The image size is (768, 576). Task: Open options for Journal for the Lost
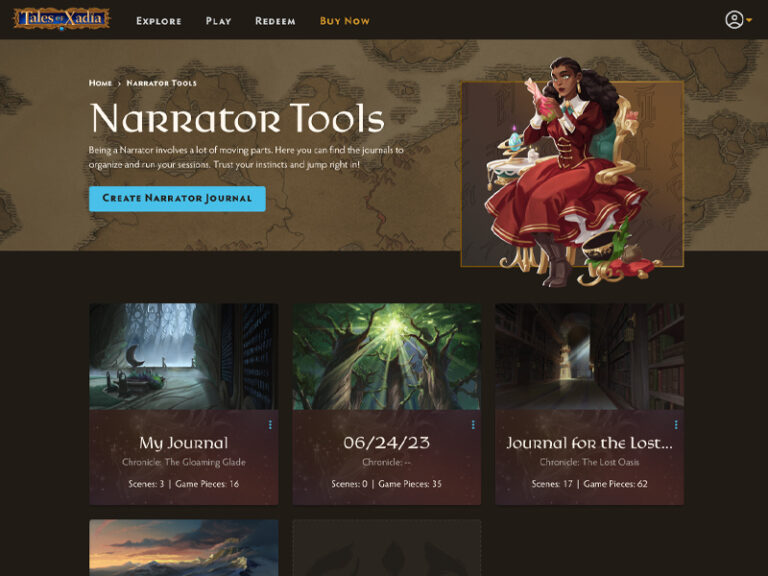pyautogui.click(x=676, y=425)
